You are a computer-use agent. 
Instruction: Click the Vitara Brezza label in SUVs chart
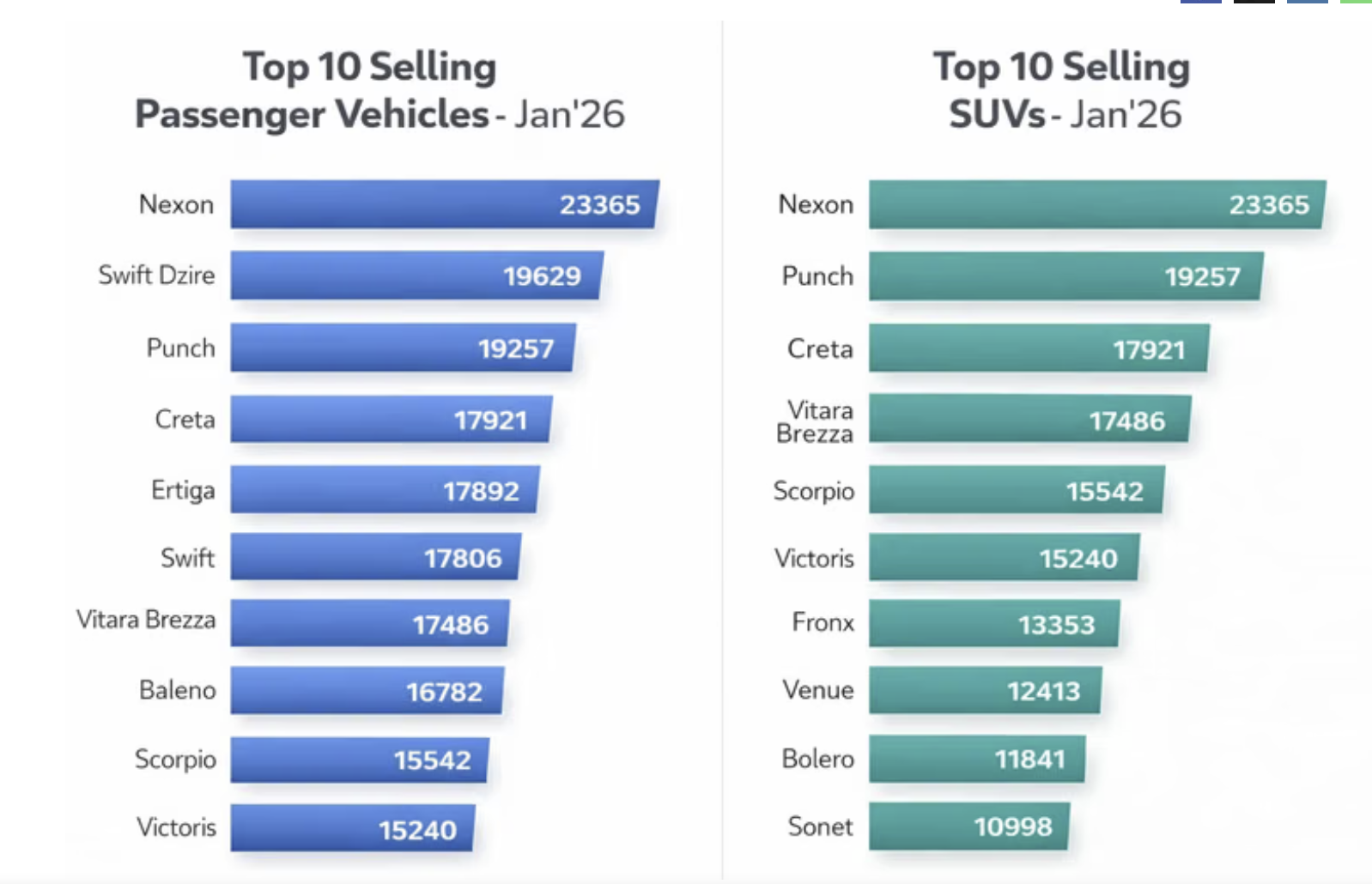[815, 421]
